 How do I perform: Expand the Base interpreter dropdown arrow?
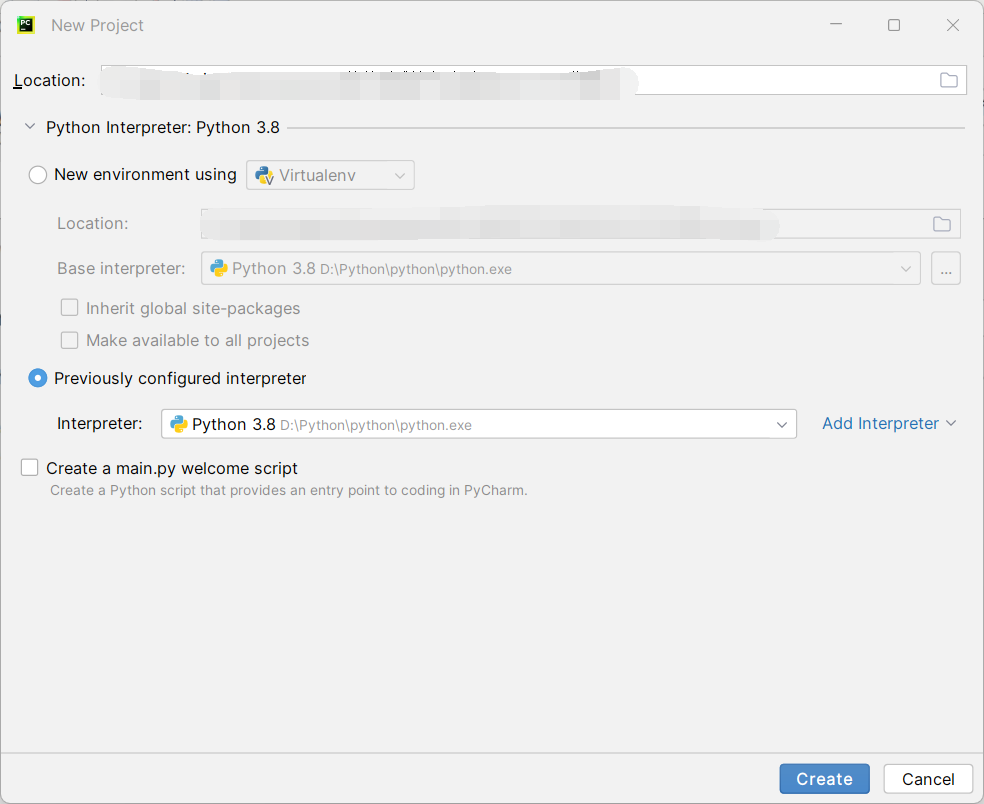tap(905, 269)
